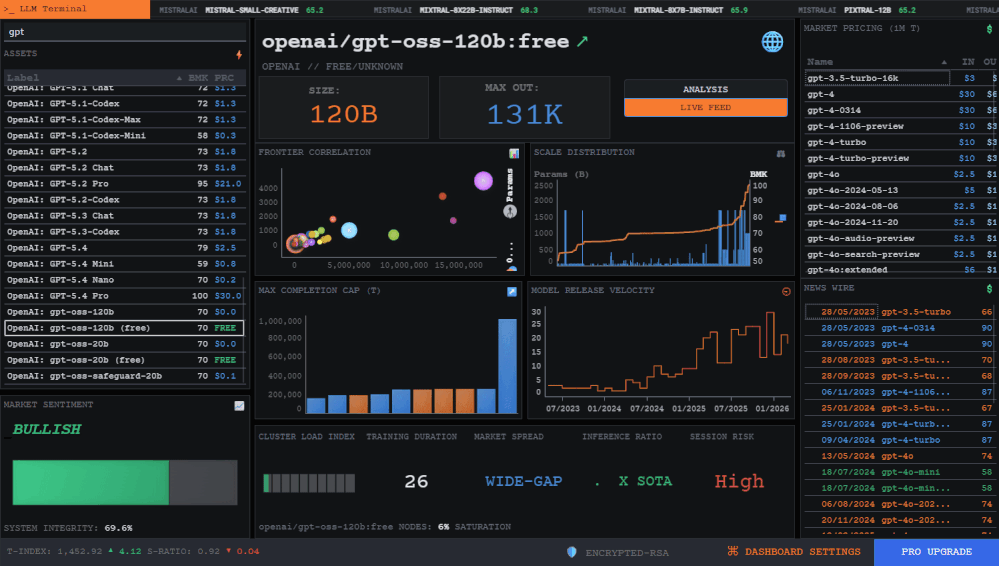Select the OpenAI: GPT-5.4 asset row
The width and height of the screenshot is (999, 566).
click(124, 248)
